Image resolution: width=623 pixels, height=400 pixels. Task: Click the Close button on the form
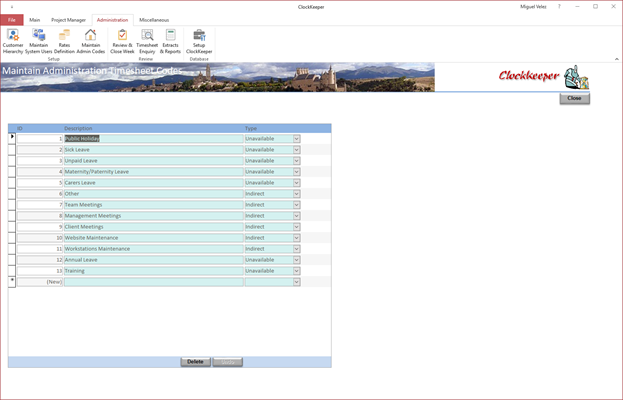coord(575,98)
